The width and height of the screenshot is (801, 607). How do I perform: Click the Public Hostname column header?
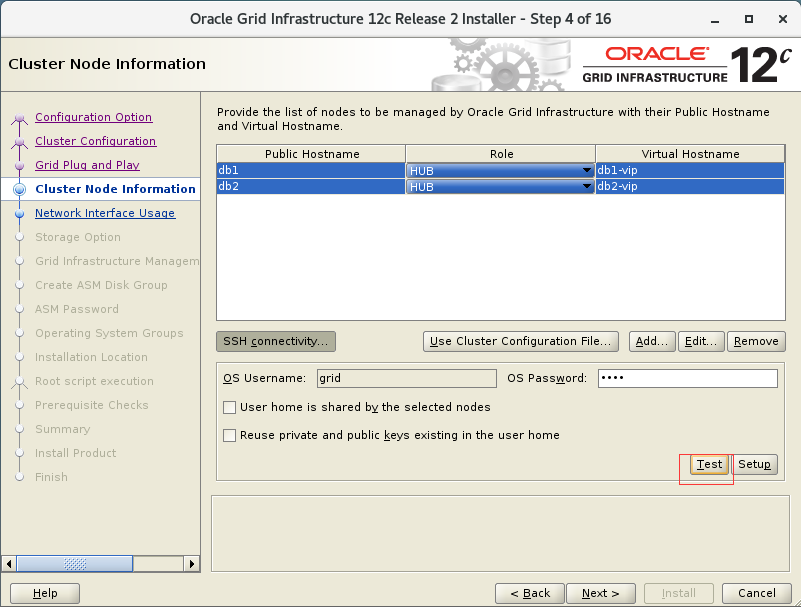pos(311,154)
